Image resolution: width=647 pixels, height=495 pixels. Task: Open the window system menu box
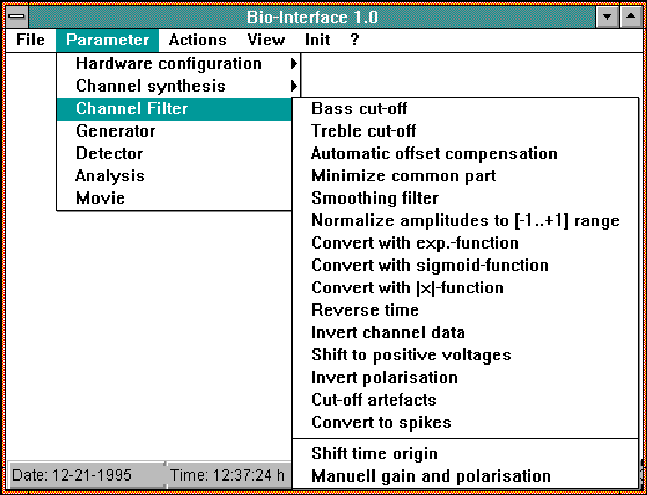pyautogui.click(x=17, y=16)
